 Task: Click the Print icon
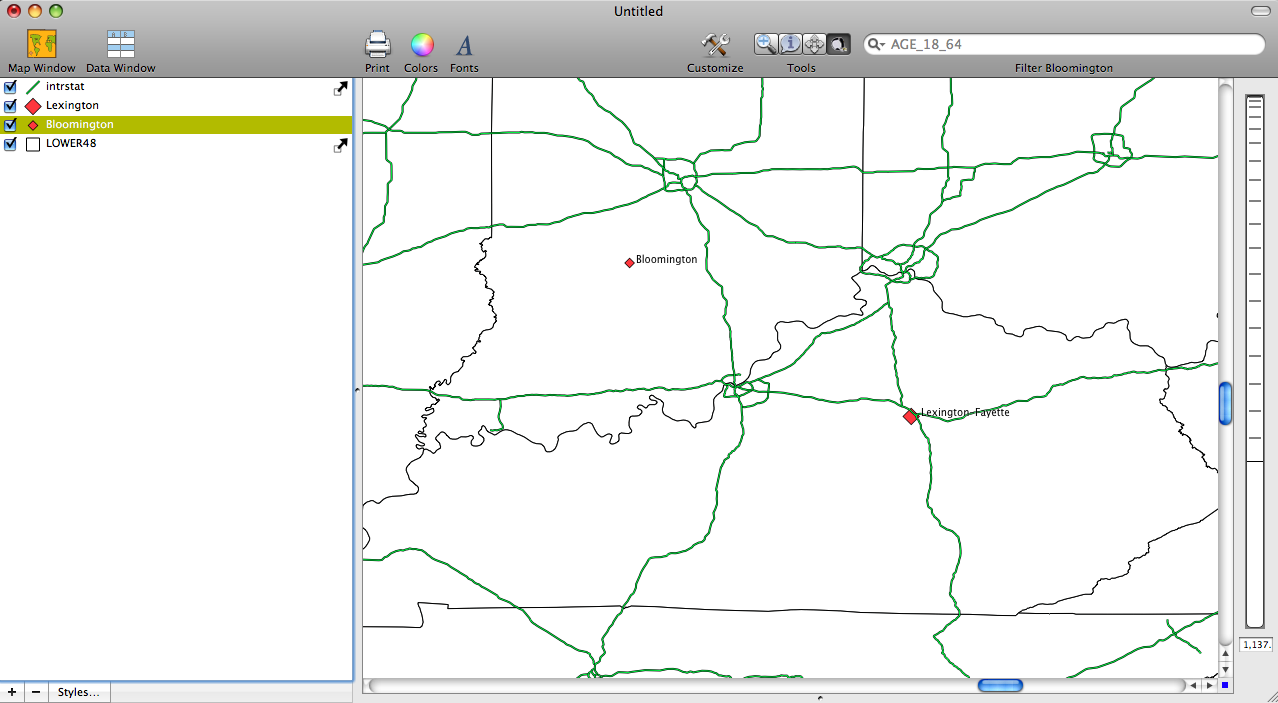pos(377,45)
